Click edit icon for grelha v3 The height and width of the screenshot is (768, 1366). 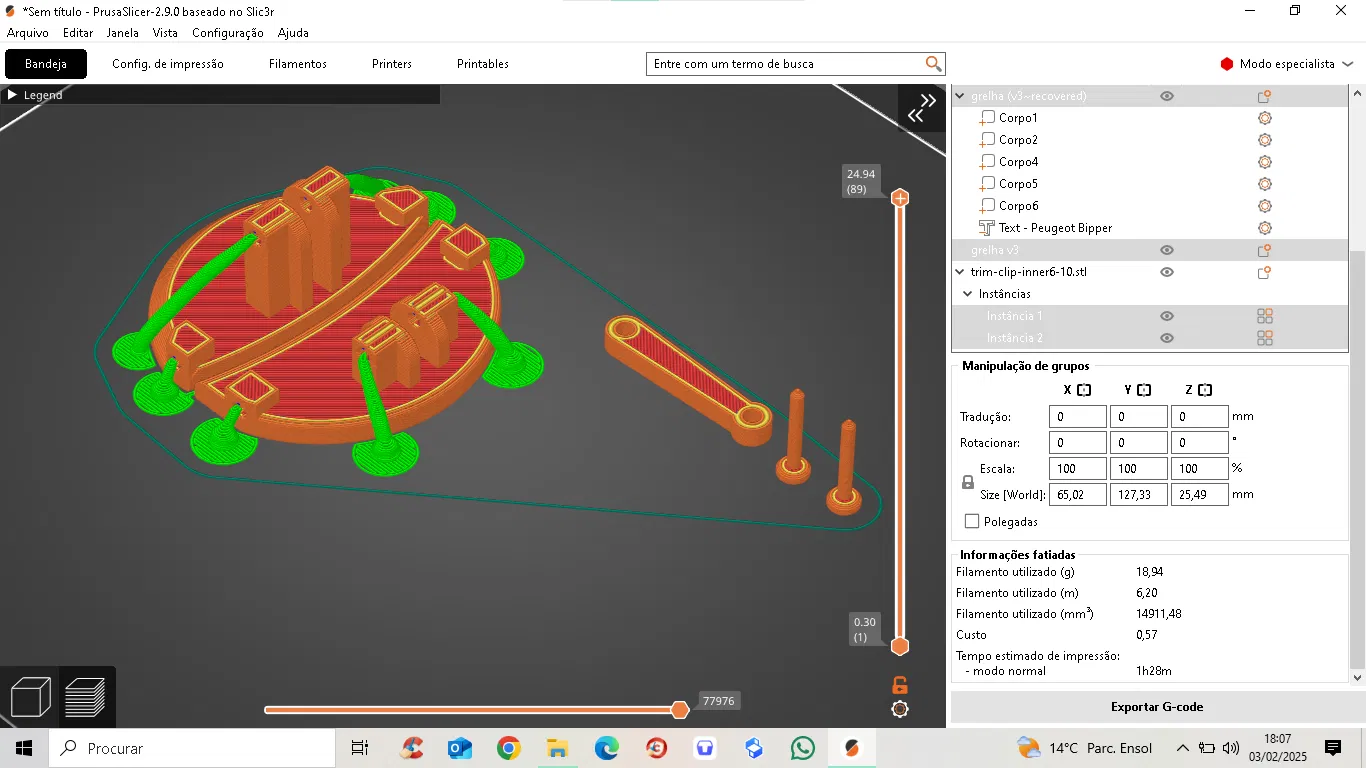(1264, 250)
